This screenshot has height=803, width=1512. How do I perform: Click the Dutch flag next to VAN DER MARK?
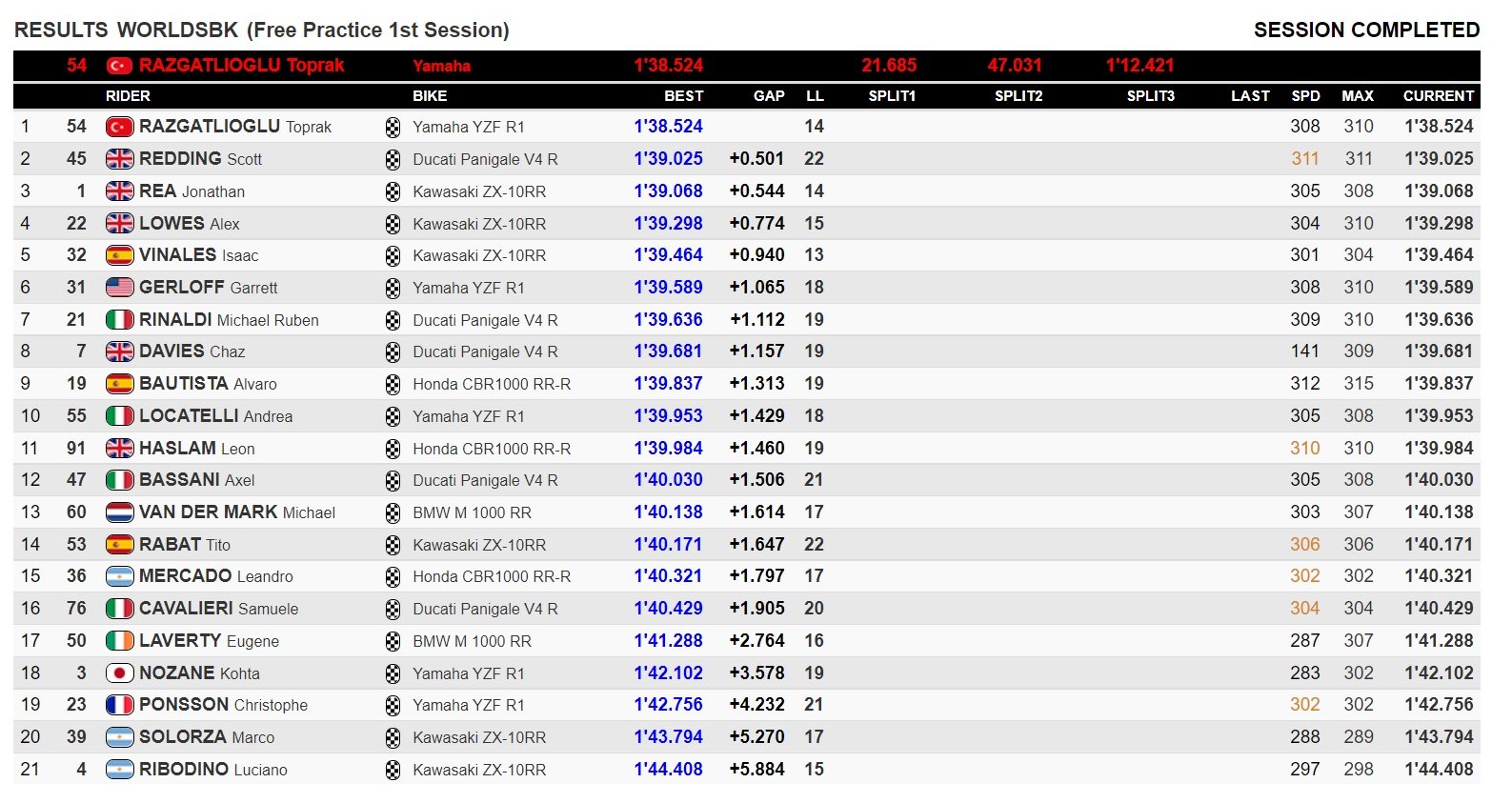[119, 512]
